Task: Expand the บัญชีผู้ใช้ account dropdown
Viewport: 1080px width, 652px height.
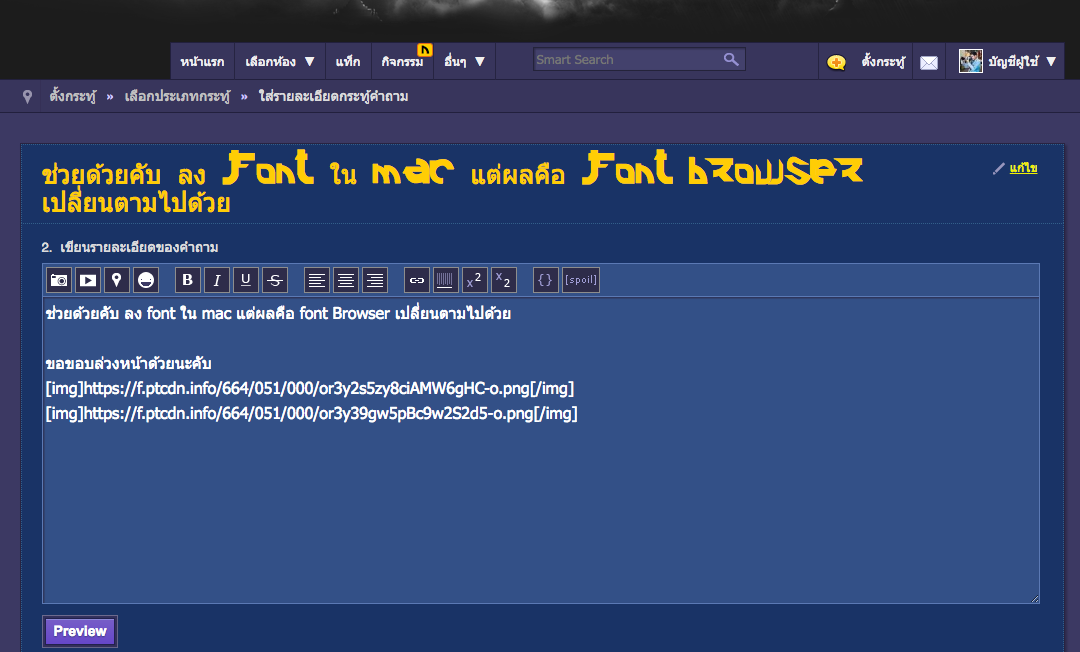Action: coord(1022,61)
